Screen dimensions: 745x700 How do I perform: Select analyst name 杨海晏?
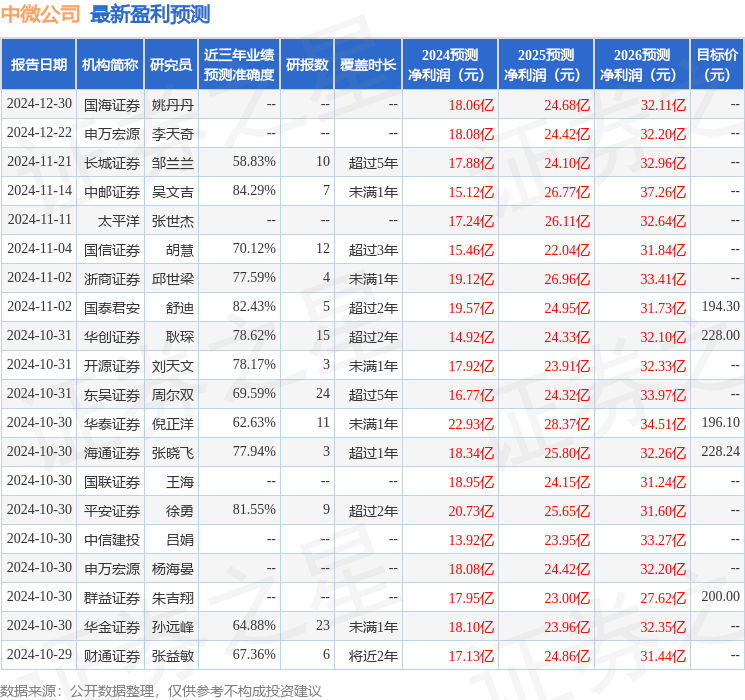[x=173, y=569]
